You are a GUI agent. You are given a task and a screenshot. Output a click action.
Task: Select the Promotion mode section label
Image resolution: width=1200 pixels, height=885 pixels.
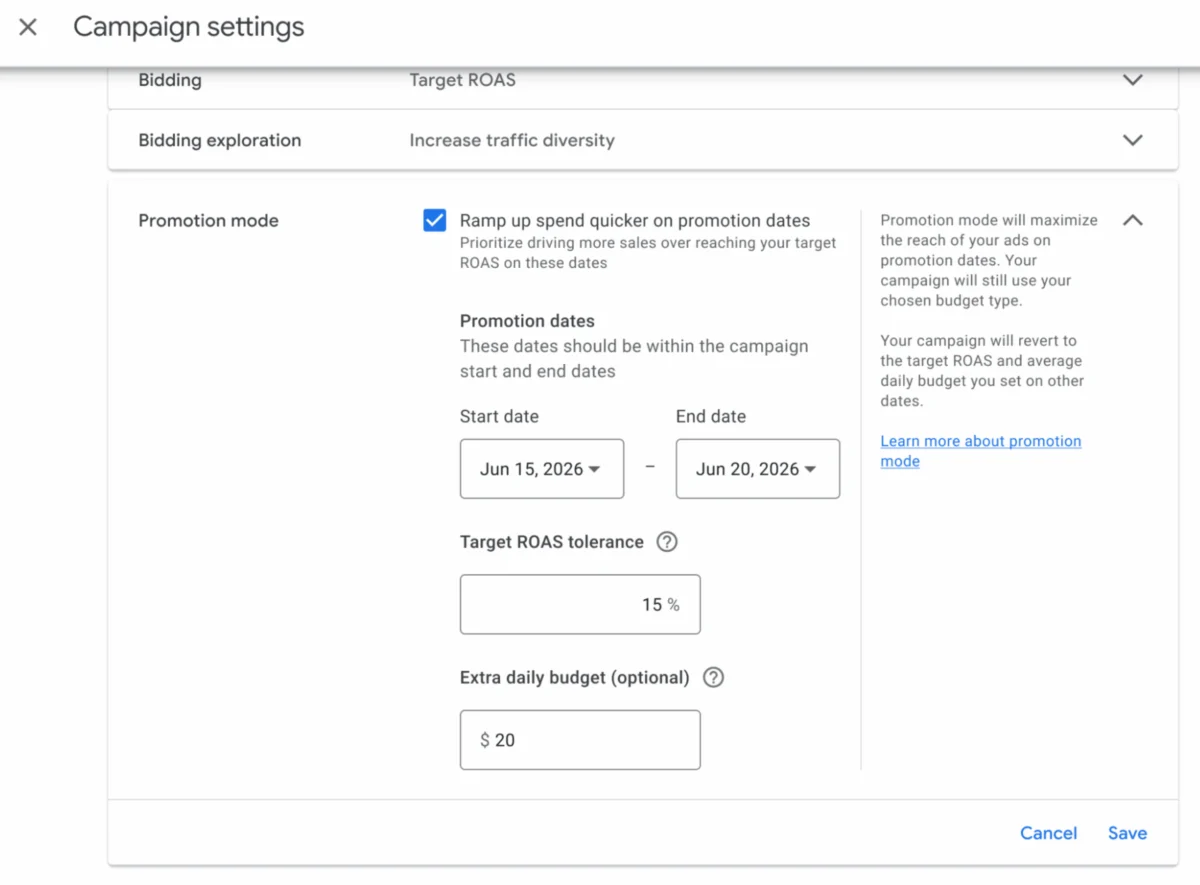click(208, 220)
